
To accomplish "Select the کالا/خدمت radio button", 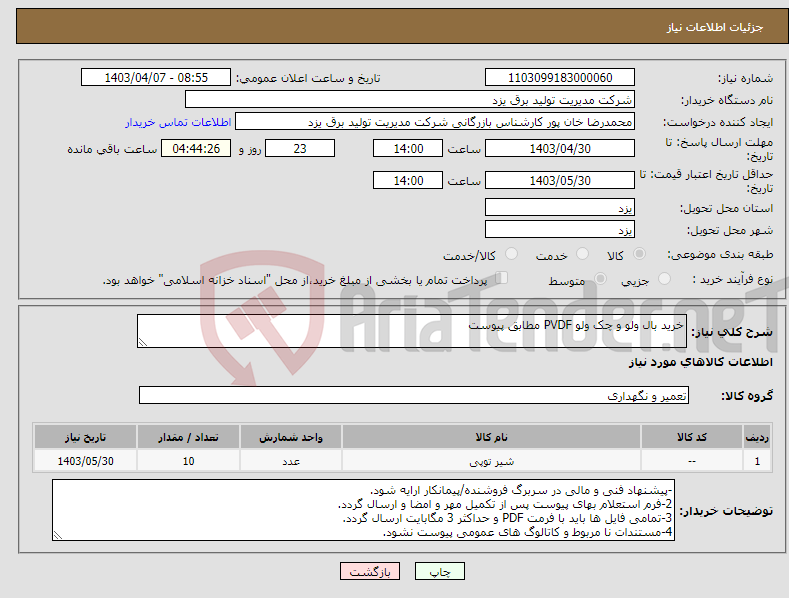I will pos(511,254).
